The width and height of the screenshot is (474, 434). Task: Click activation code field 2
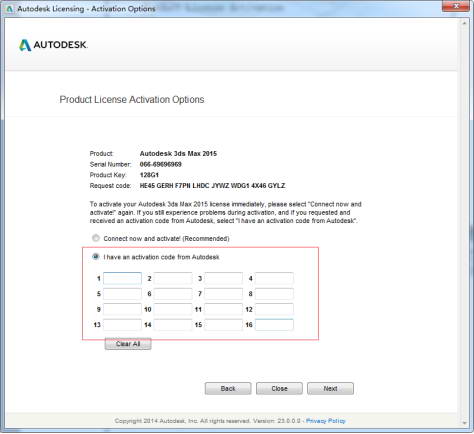pyautogui.click(x=173, y=278)
